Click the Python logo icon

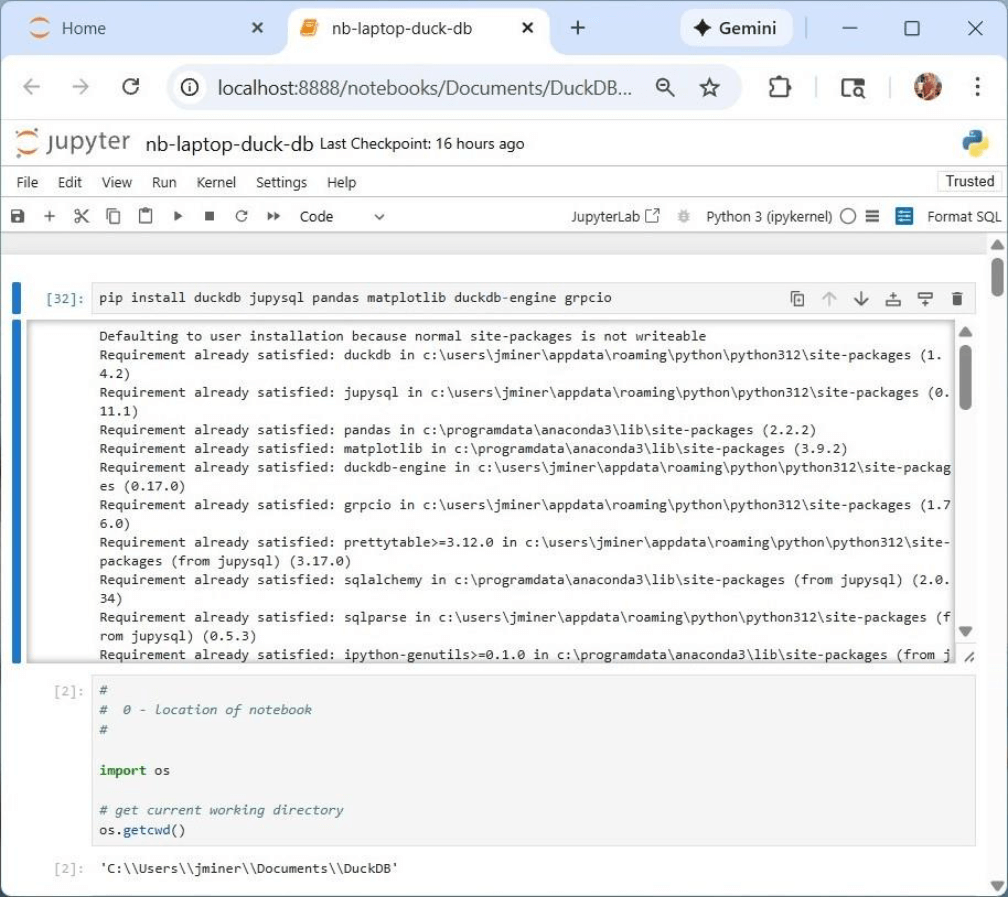click(x=975, y=143)
